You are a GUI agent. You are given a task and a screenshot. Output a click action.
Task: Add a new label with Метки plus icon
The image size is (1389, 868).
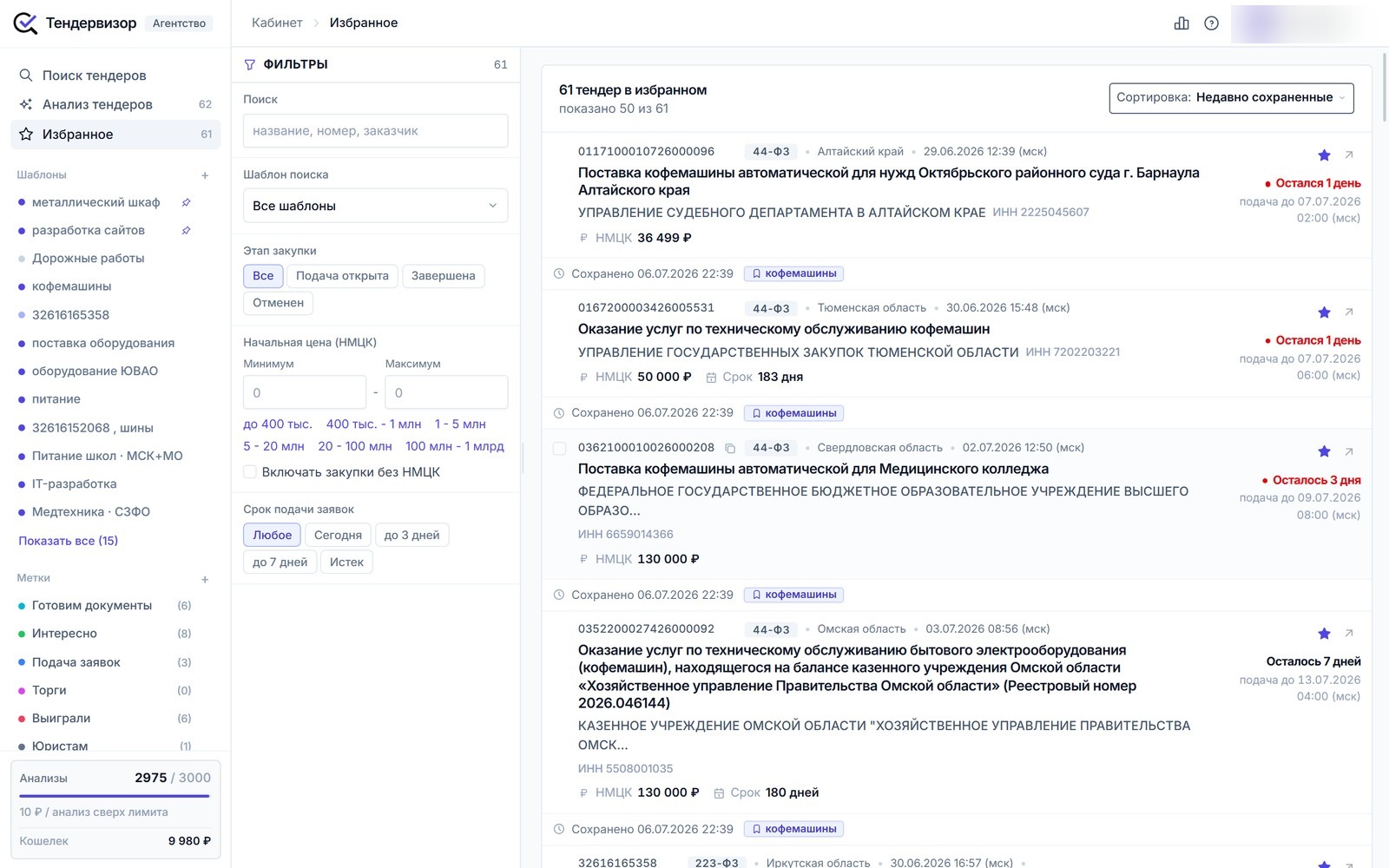click(205, 579)
